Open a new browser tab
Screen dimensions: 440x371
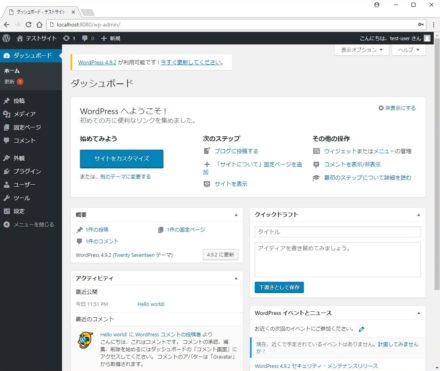tap(88, 12)
